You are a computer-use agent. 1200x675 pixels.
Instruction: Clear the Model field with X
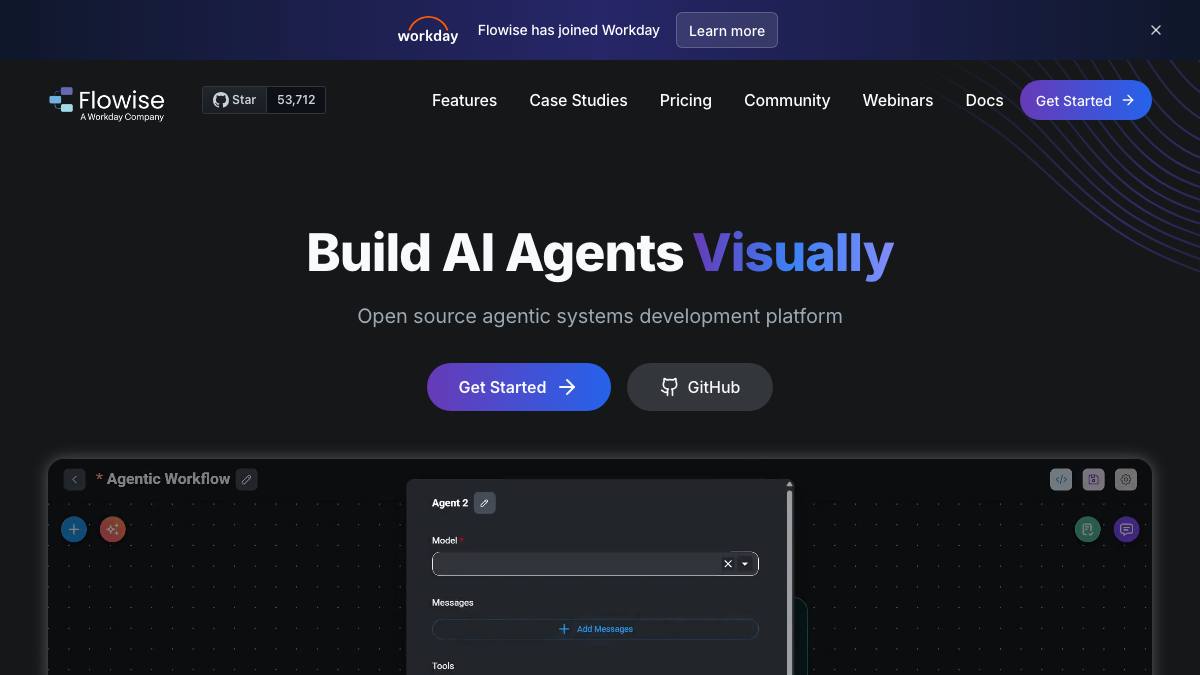pos(728,564)
